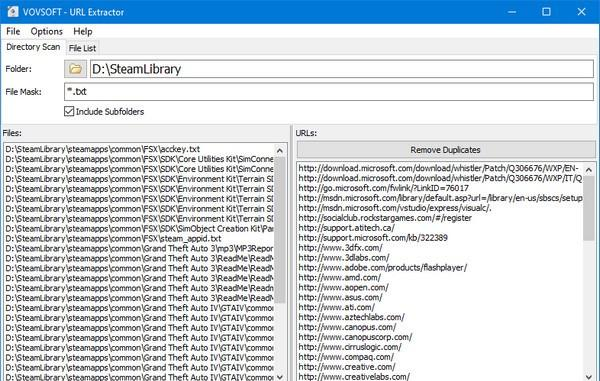Viewport: 600px width, 381px height.
Task: Open the Options menu
Action: click(x=47, y=31)
